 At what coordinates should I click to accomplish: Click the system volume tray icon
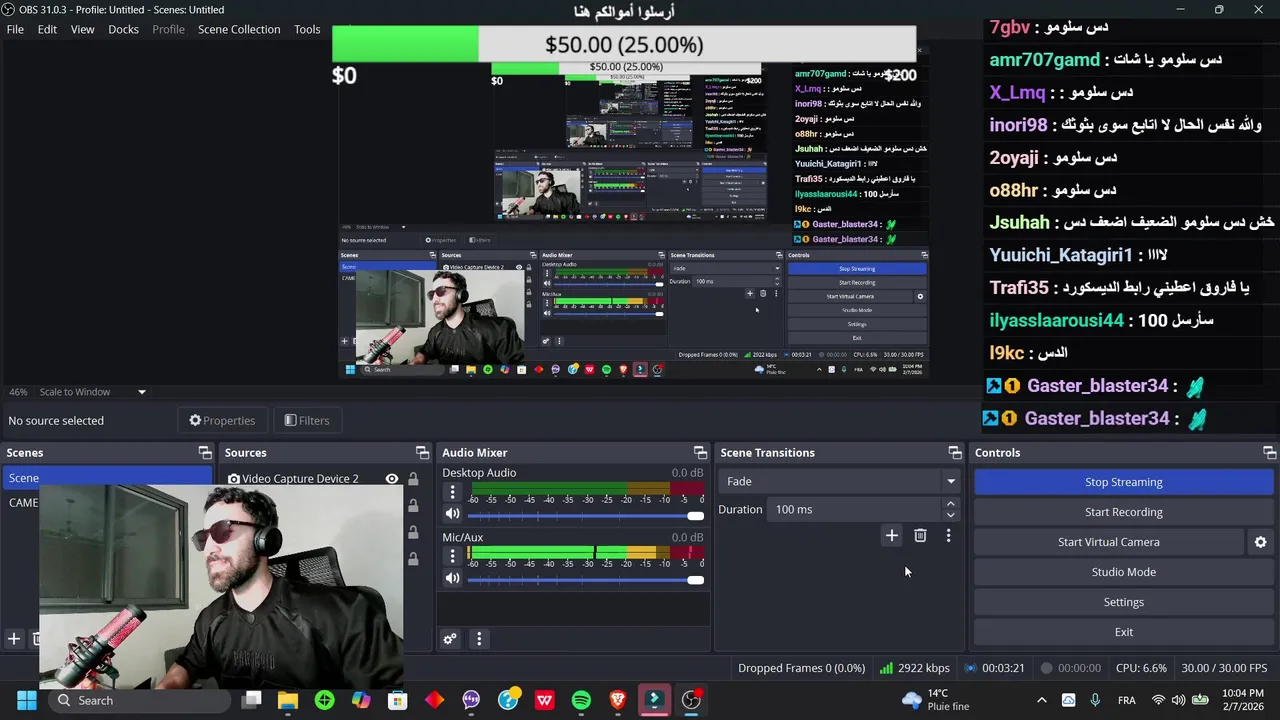click(1178, 700)
